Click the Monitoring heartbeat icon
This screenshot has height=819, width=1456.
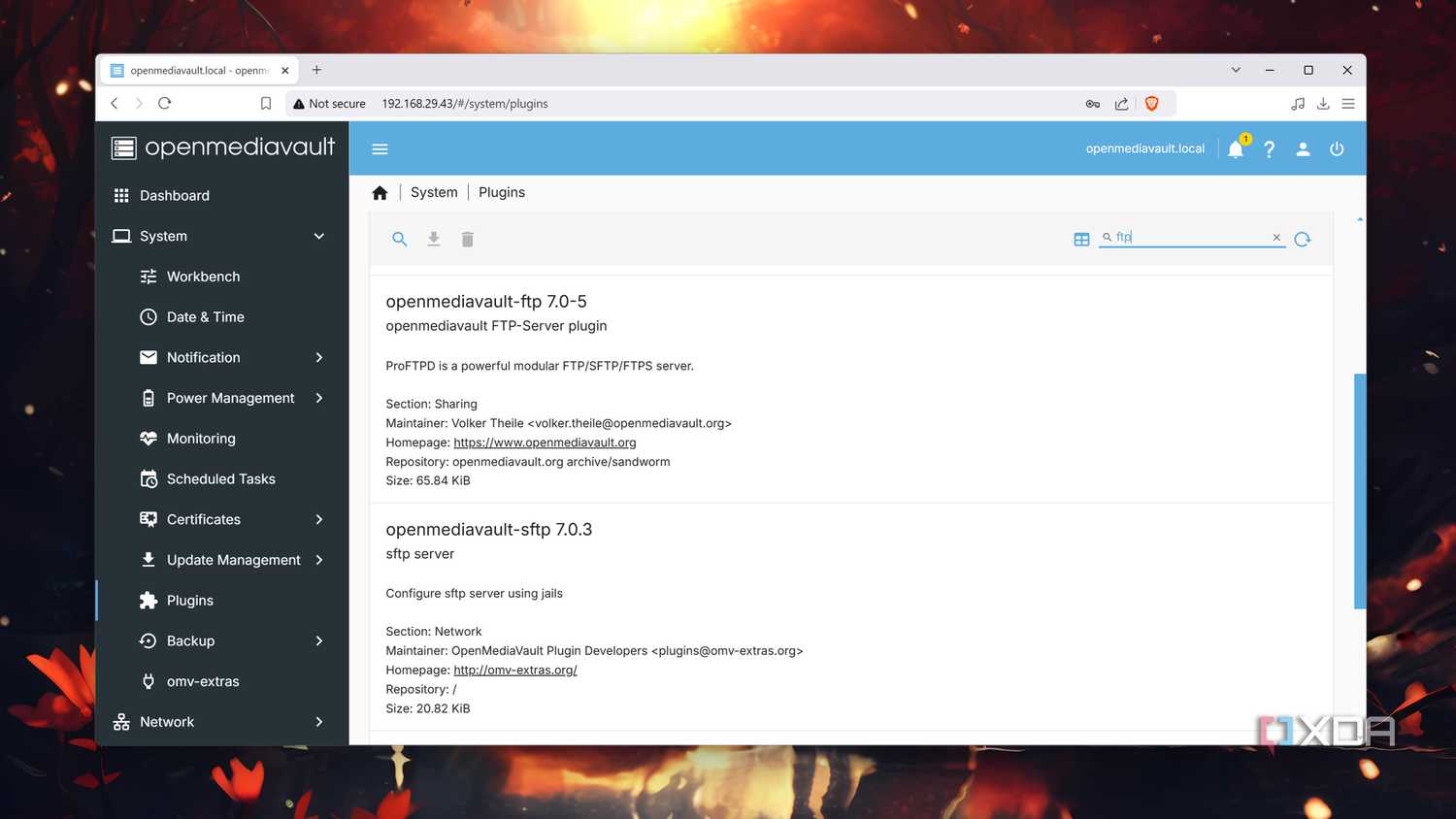pos(149,439)
